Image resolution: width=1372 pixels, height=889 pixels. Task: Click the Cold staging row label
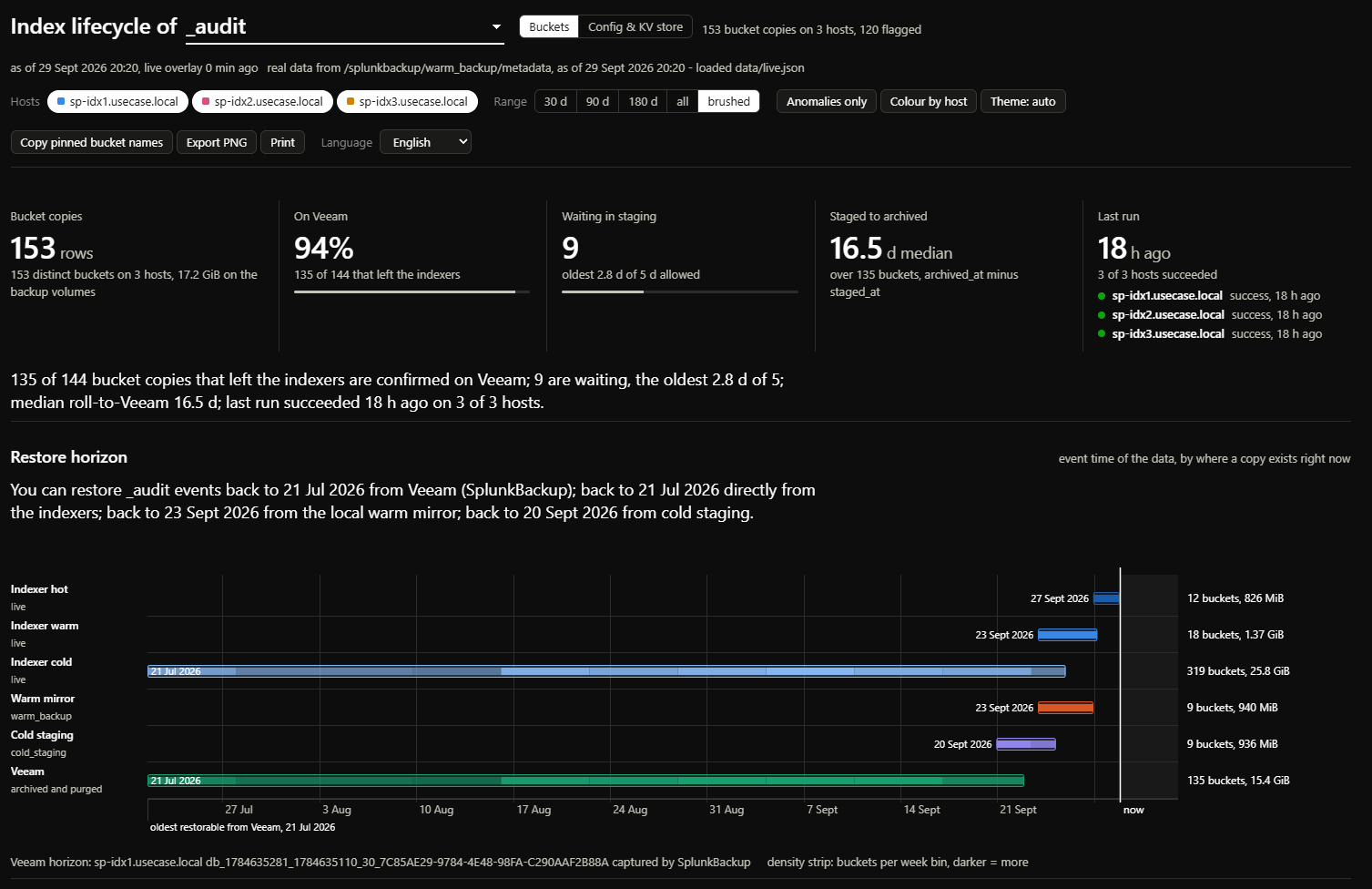42,735
